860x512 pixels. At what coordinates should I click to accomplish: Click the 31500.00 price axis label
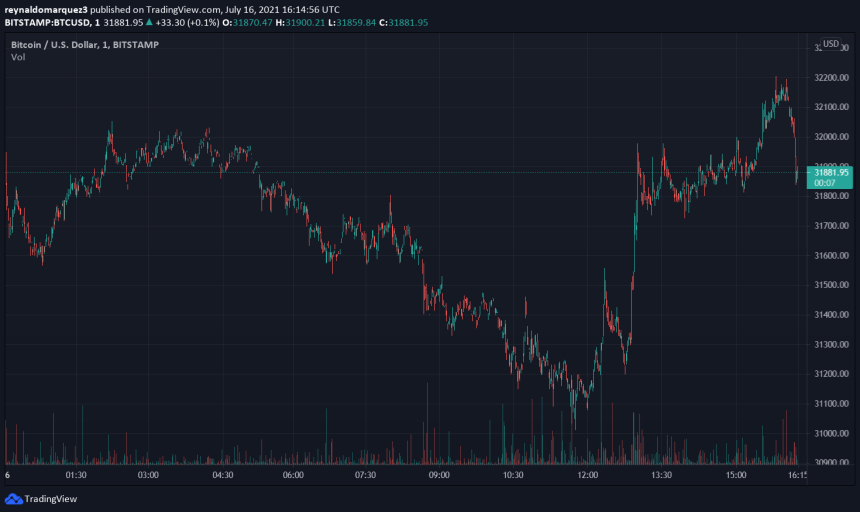832,285
